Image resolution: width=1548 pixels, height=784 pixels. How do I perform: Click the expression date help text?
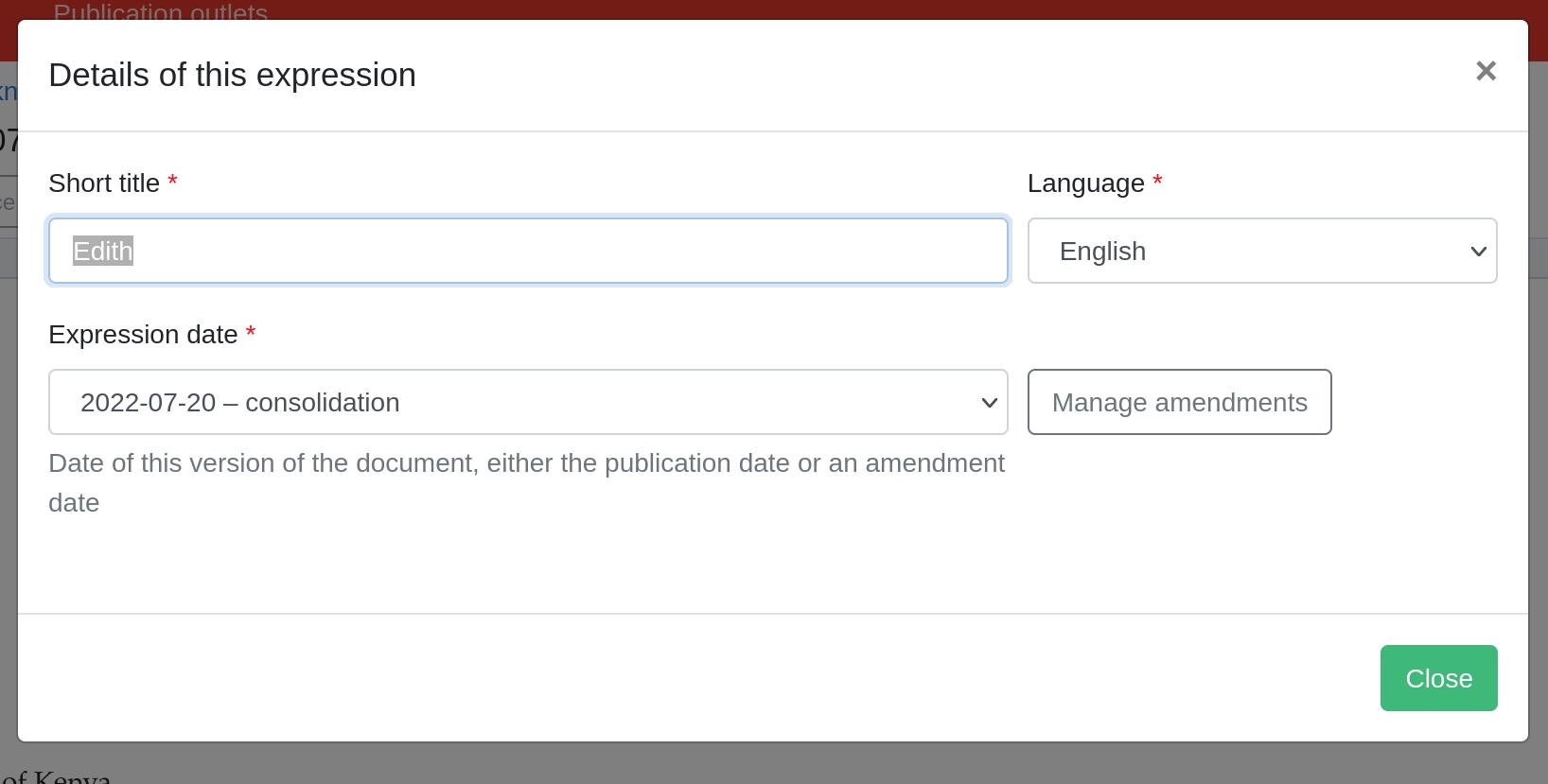(525, 463)
